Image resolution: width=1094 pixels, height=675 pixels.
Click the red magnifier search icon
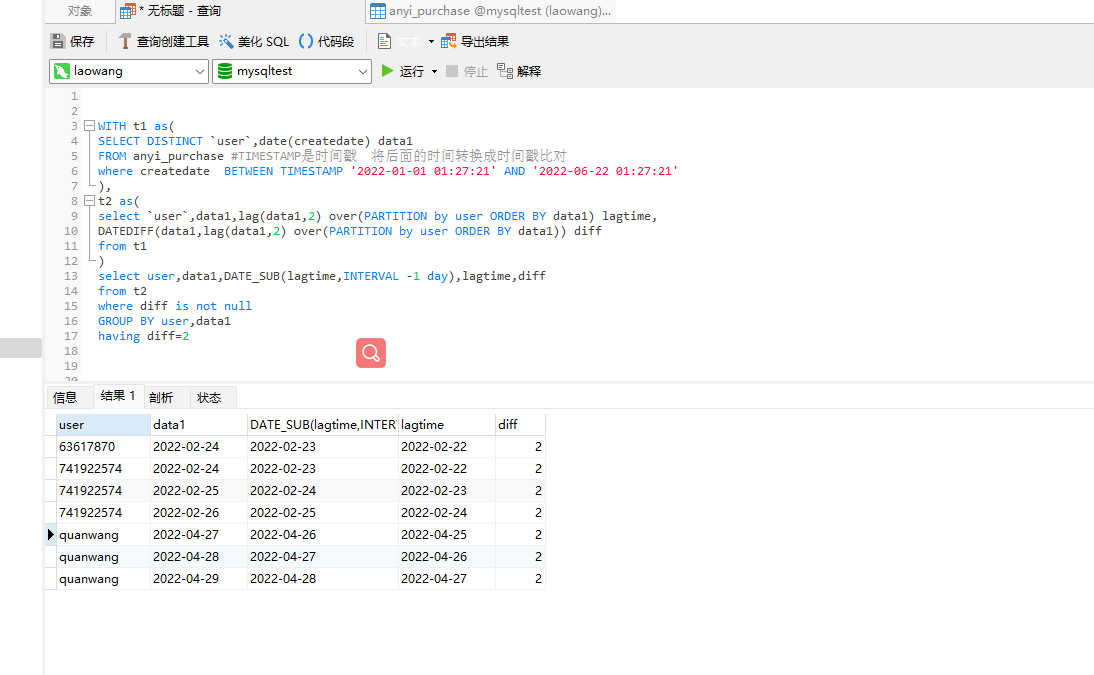370,353
